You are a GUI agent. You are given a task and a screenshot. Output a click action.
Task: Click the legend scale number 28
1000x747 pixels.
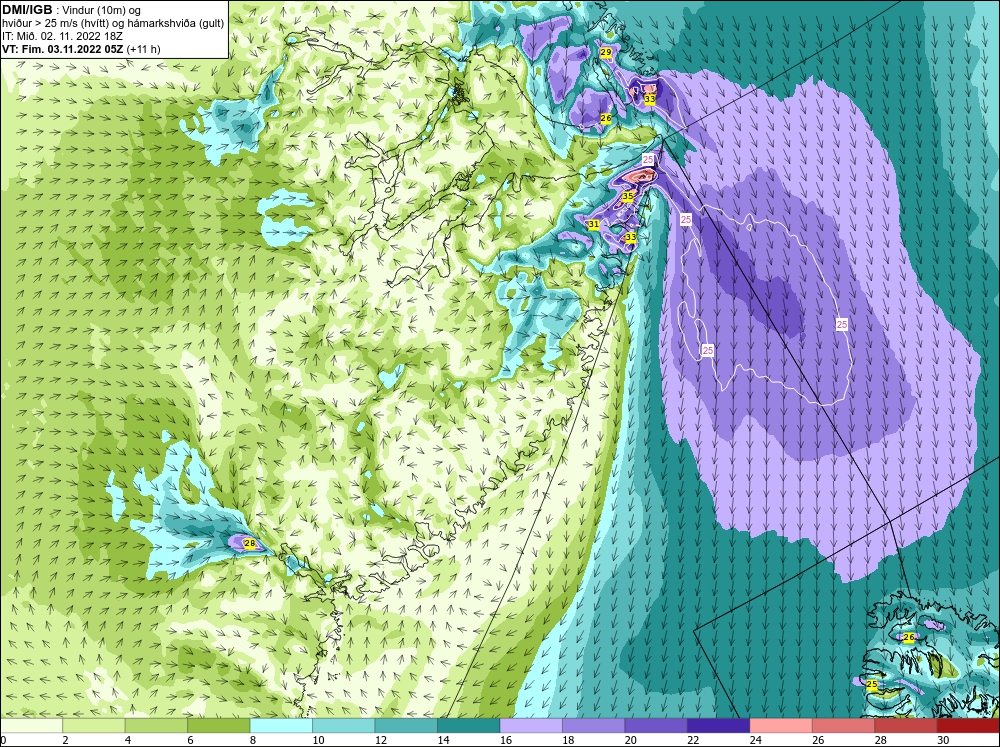pos(880,740)
